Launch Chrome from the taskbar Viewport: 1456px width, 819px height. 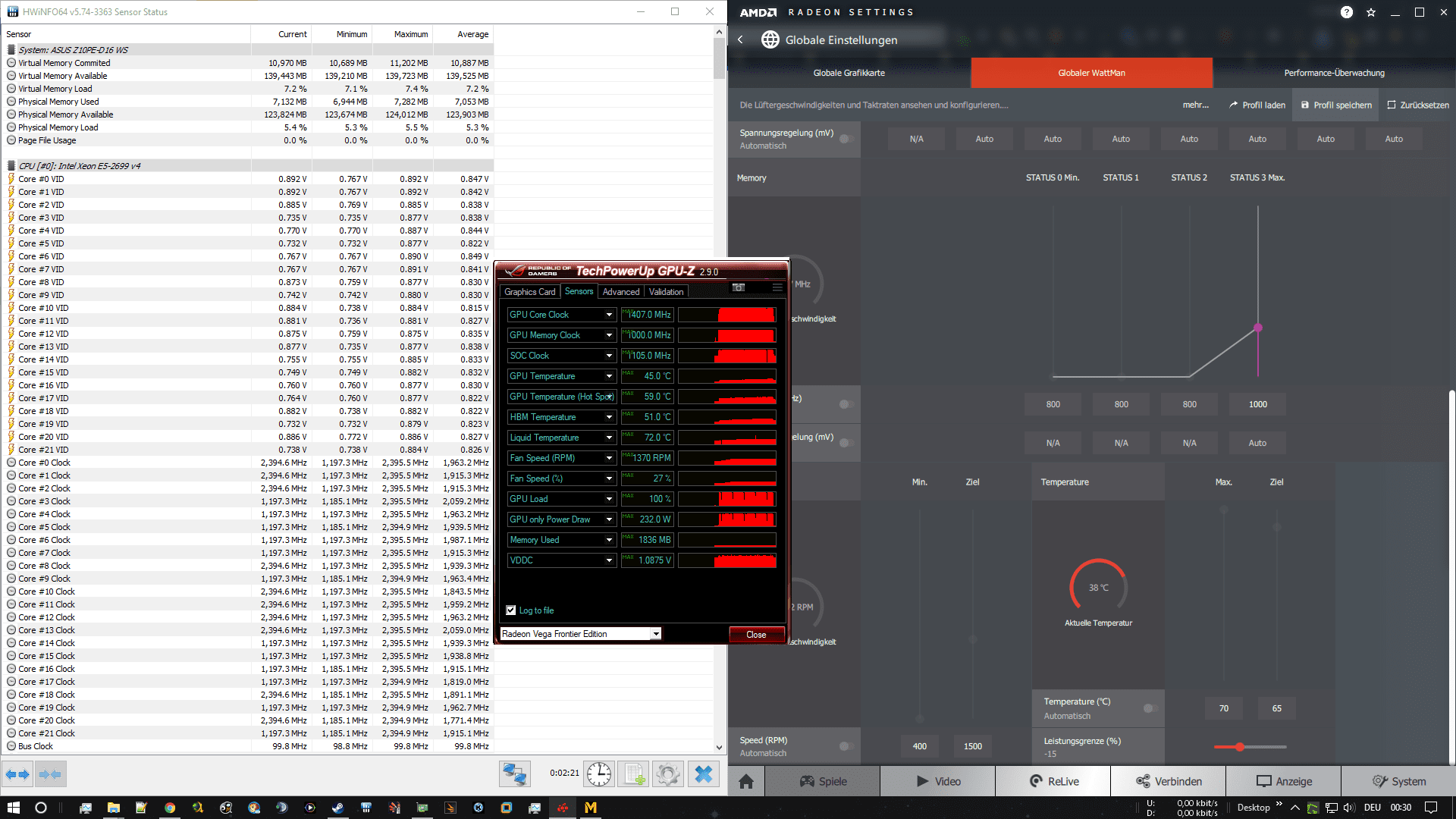[x=170, y=808]
